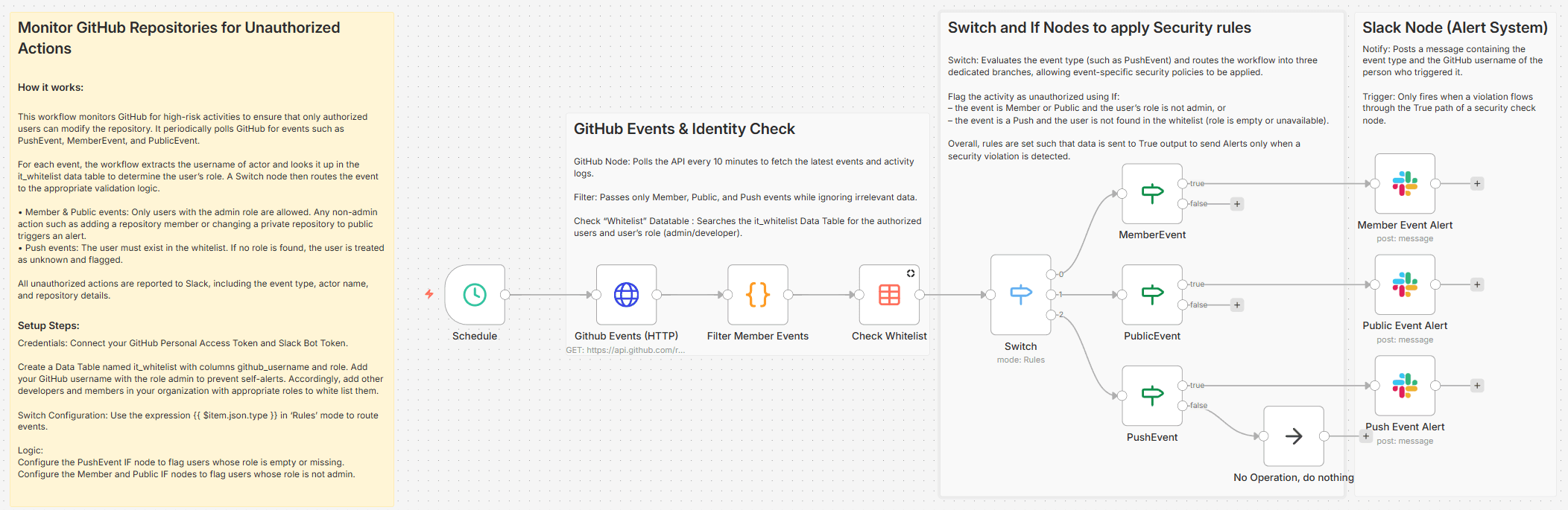Select the Public Event Alert Slack node
1568x510 pixels.
click(x=1404, y=284)
